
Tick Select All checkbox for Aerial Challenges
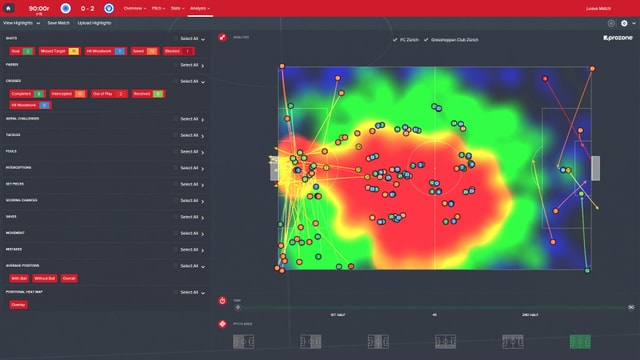click(175, 119)
